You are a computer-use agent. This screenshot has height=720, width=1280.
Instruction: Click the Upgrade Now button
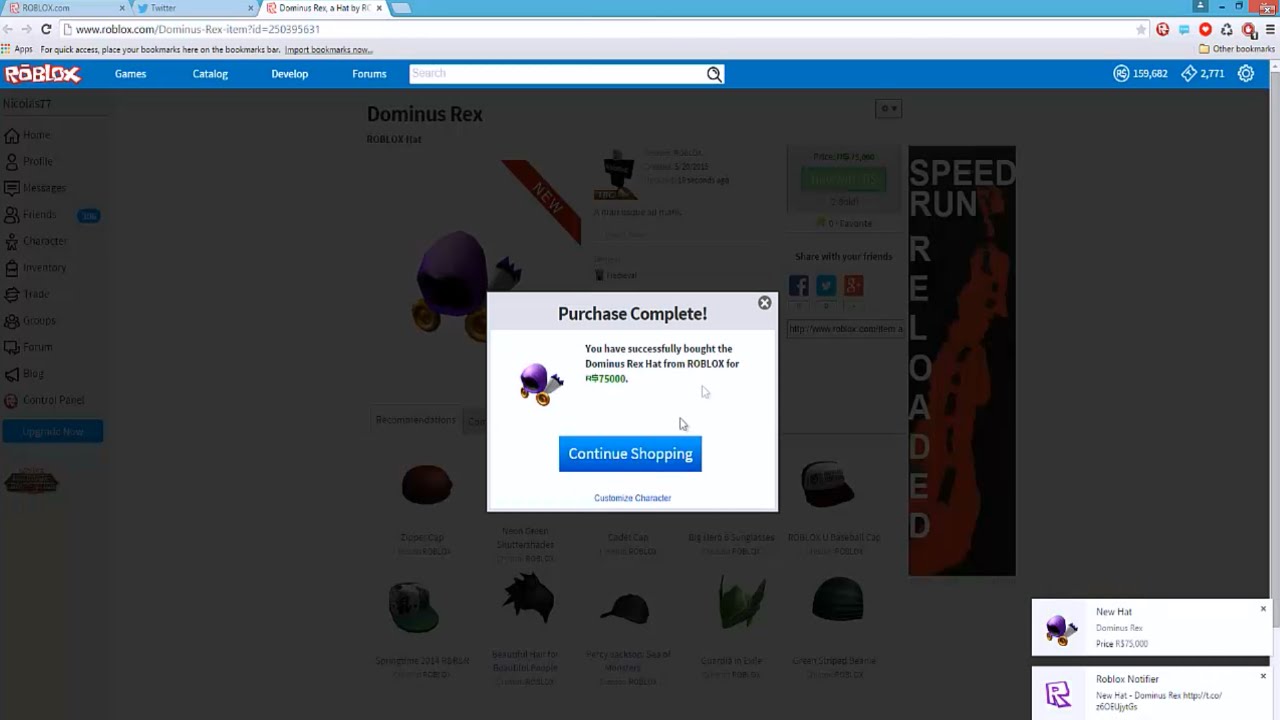[x=53, y=432]
